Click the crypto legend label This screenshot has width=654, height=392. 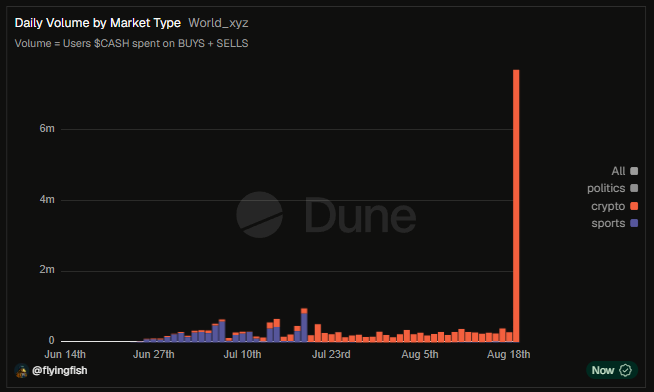point(608,206)
